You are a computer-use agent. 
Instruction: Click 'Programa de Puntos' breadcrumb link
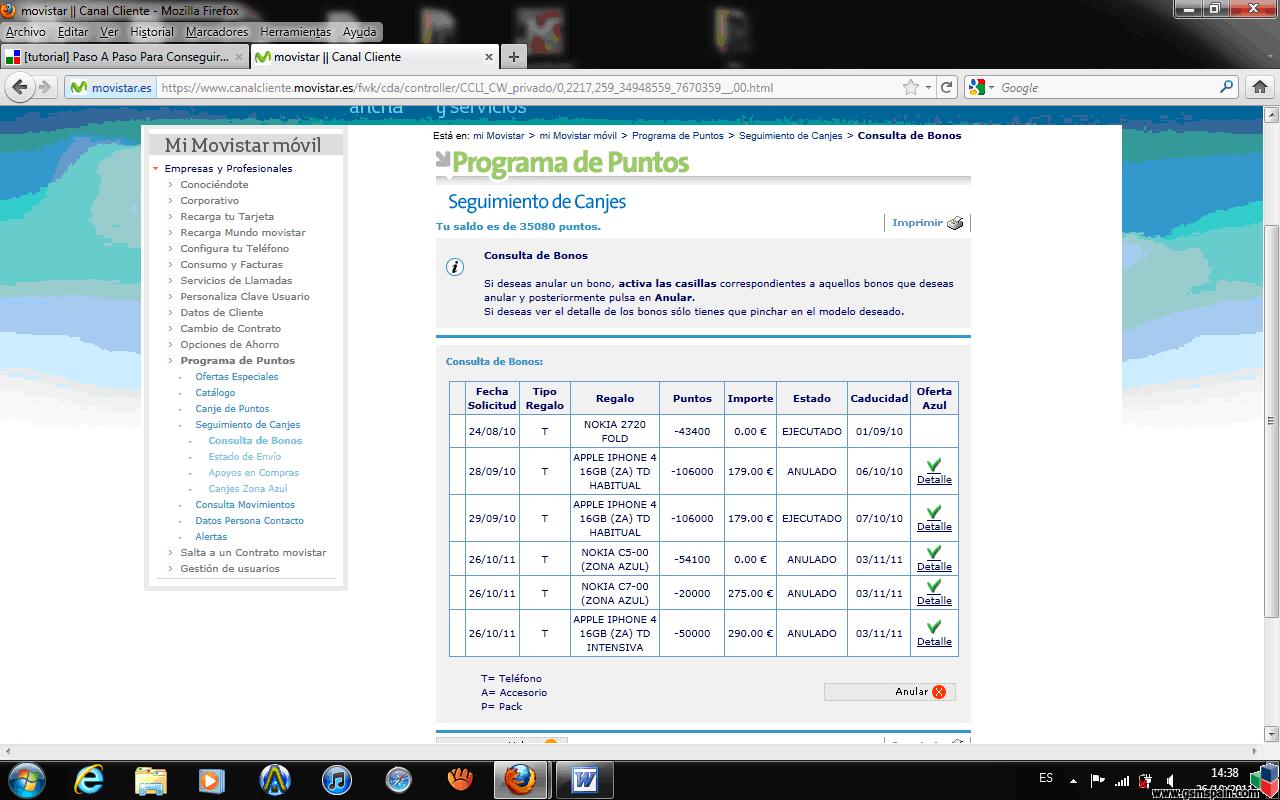pos(678,135)
